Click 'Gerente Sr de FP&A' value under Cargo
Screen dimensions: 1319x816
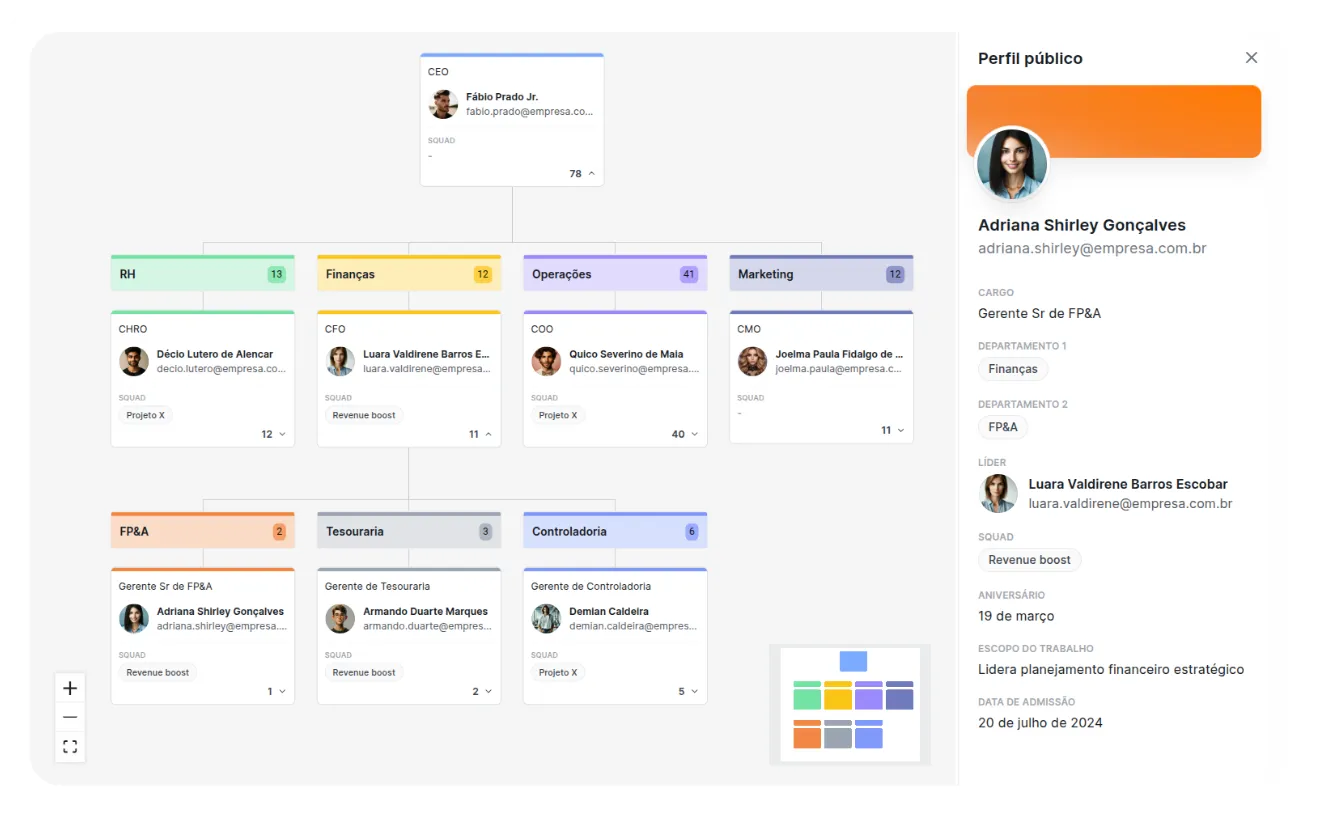(1039, 313)
